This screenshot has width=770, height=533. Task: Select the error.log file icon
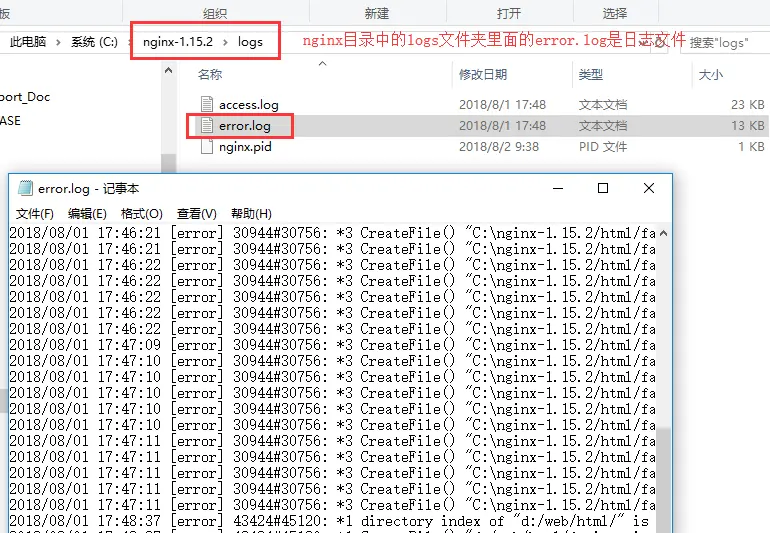point(207,125)
